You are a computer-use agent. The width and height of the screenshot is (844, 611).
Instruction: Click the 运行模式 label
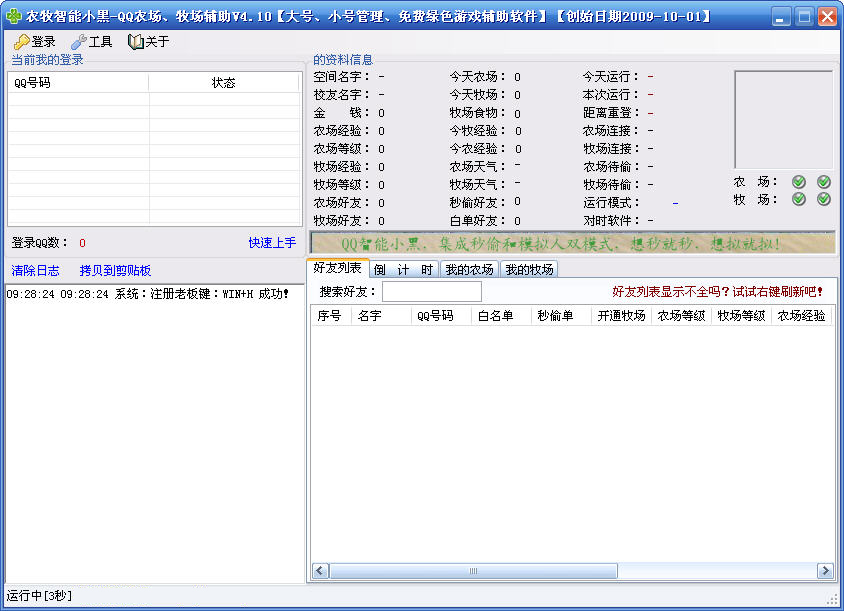tap(611, 202)
